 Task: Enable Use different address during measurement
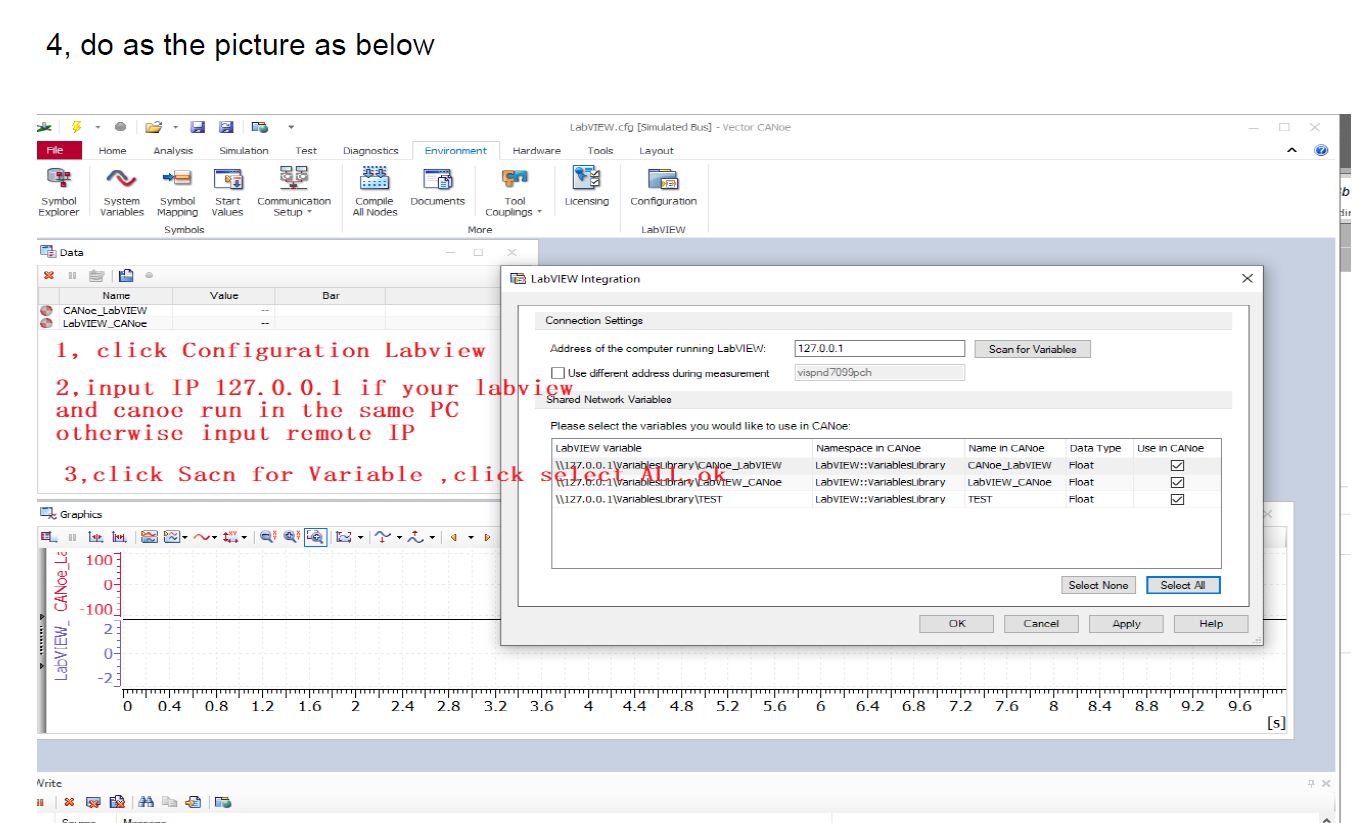558,373
